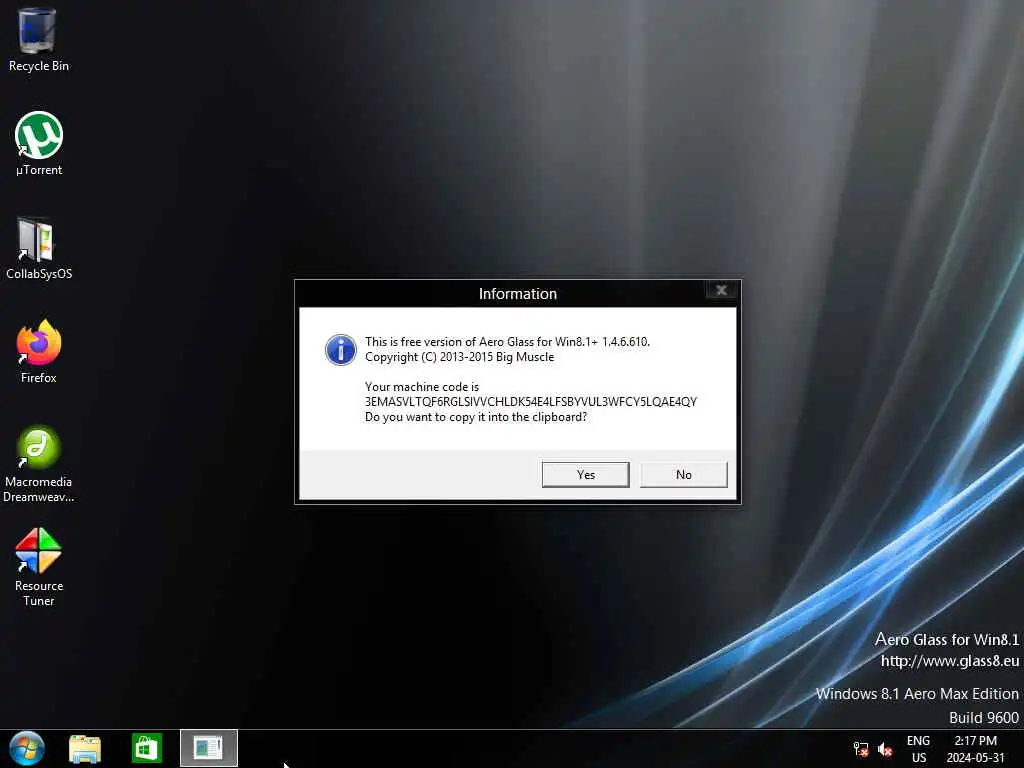Open File Explorer from the taskbar
The height and width of the screenshot is (768, 1024).
(85, 748)
